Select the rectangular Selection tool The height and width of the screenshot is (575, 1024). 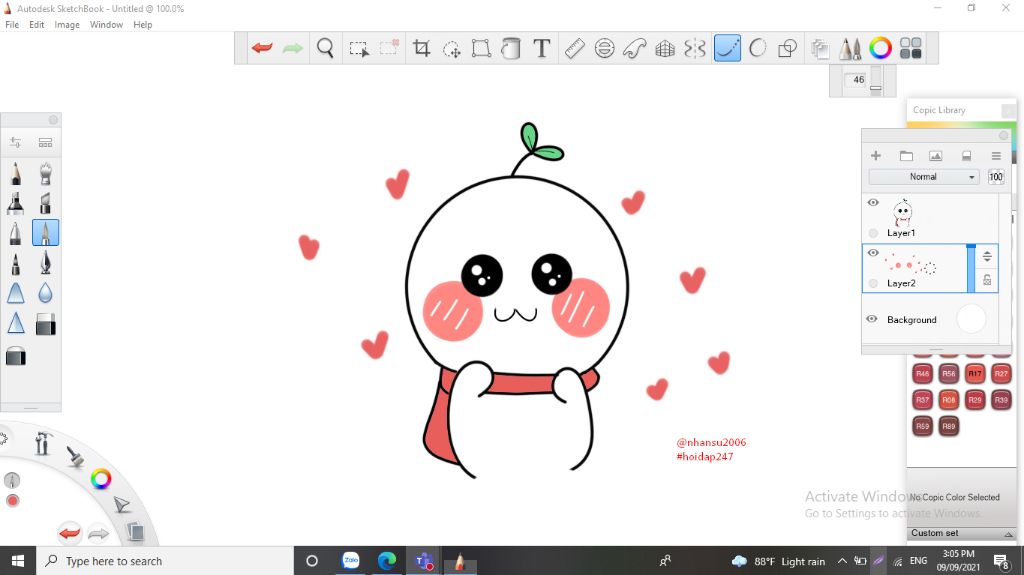(359, 48)
